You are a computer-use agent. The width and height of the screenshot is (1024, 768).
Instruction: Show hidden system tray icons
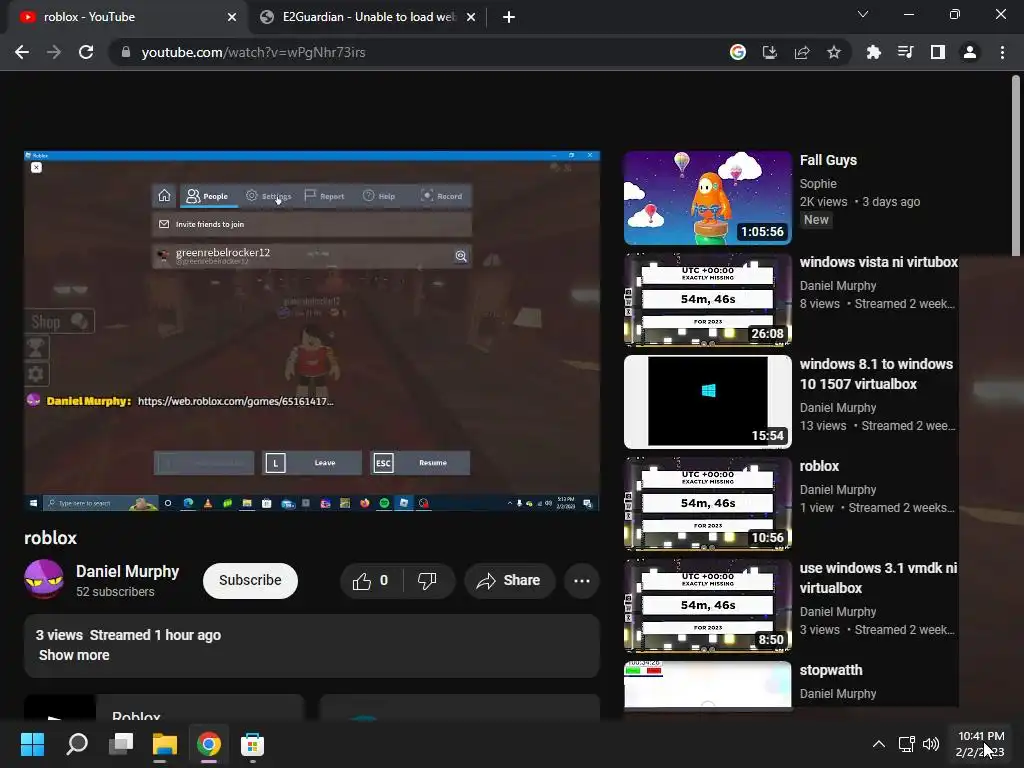coord(879,744)
